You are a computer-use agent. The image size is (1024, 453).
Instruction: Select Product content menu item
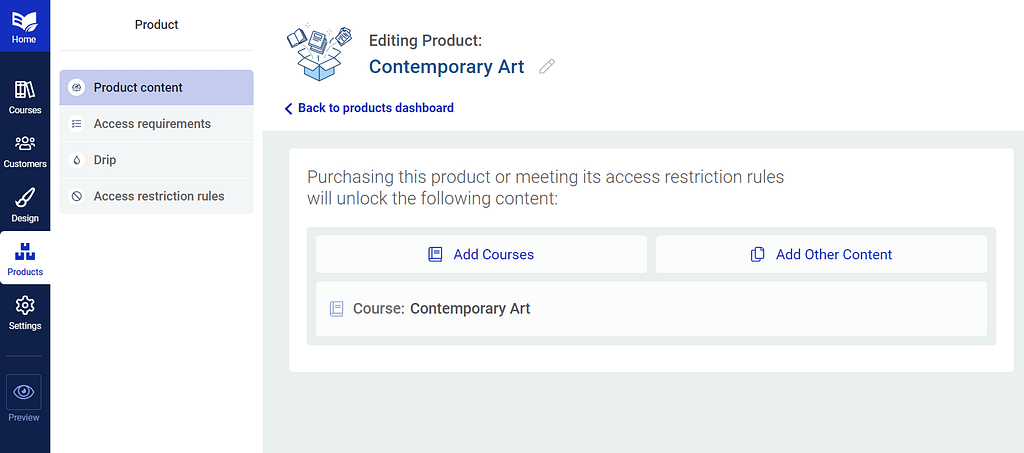pyautogui.click(x=156, y=87)
